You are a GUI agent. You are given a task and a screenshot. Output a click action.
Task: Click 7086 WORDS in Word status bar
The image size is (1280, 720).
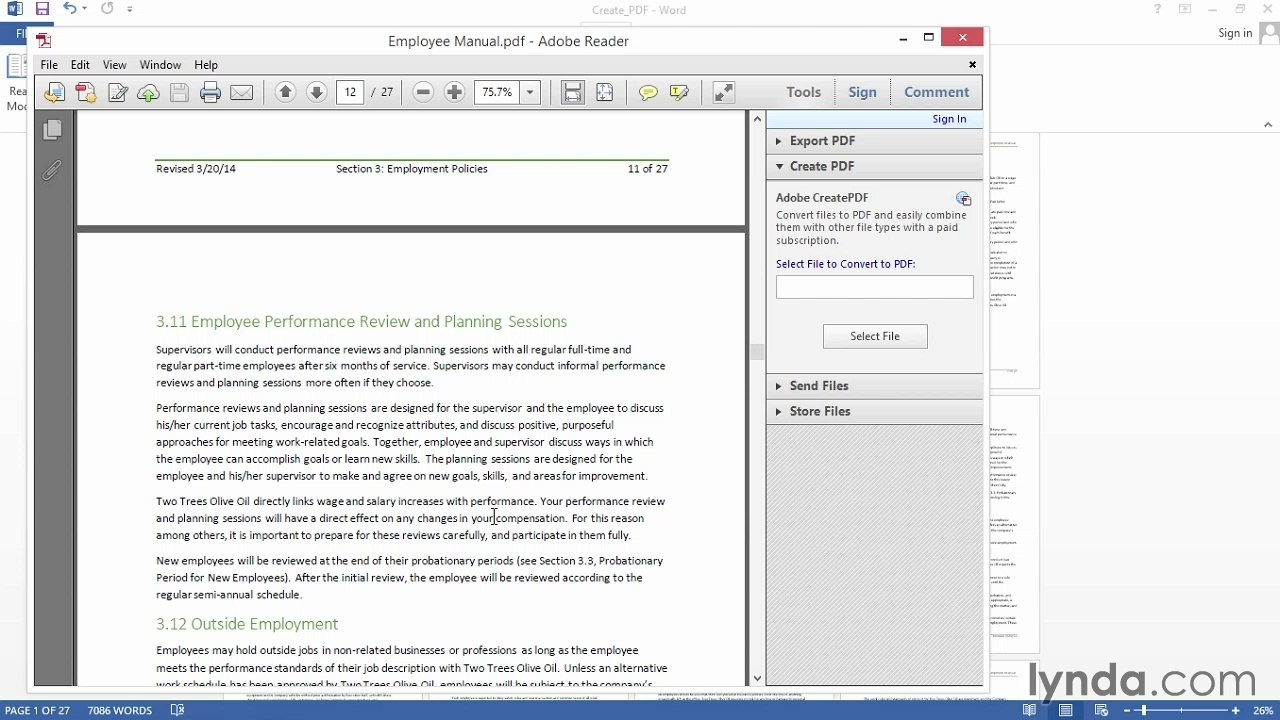[119, 711]
